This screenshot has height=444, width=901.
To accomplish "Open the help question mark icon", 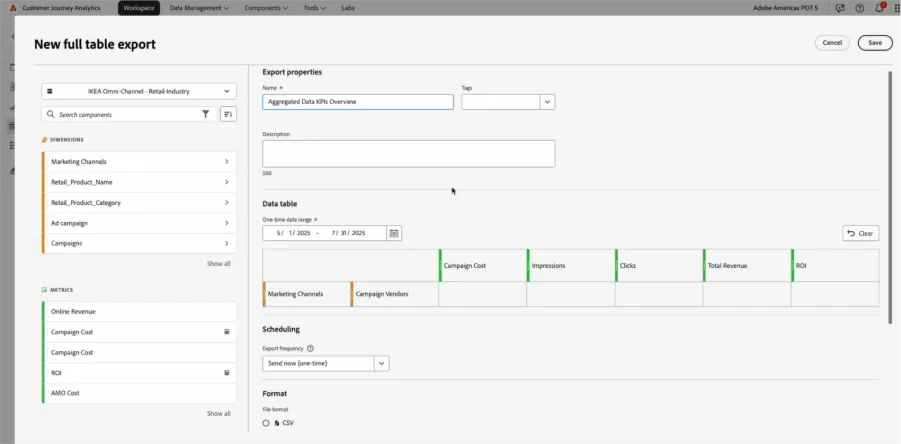I will 860,9.
